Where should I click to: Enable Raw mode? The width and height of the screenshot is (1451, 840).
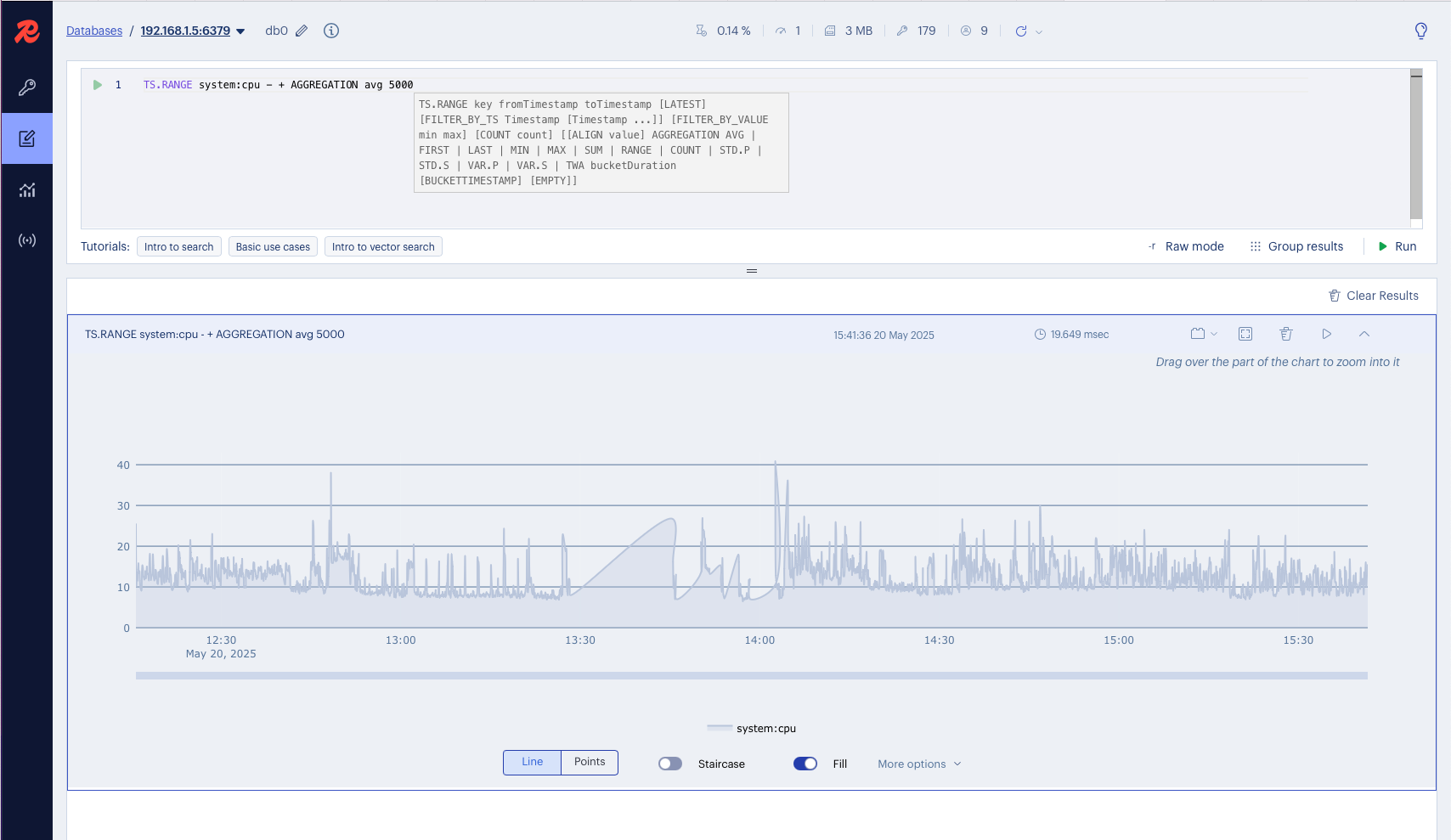[1185, 246]
